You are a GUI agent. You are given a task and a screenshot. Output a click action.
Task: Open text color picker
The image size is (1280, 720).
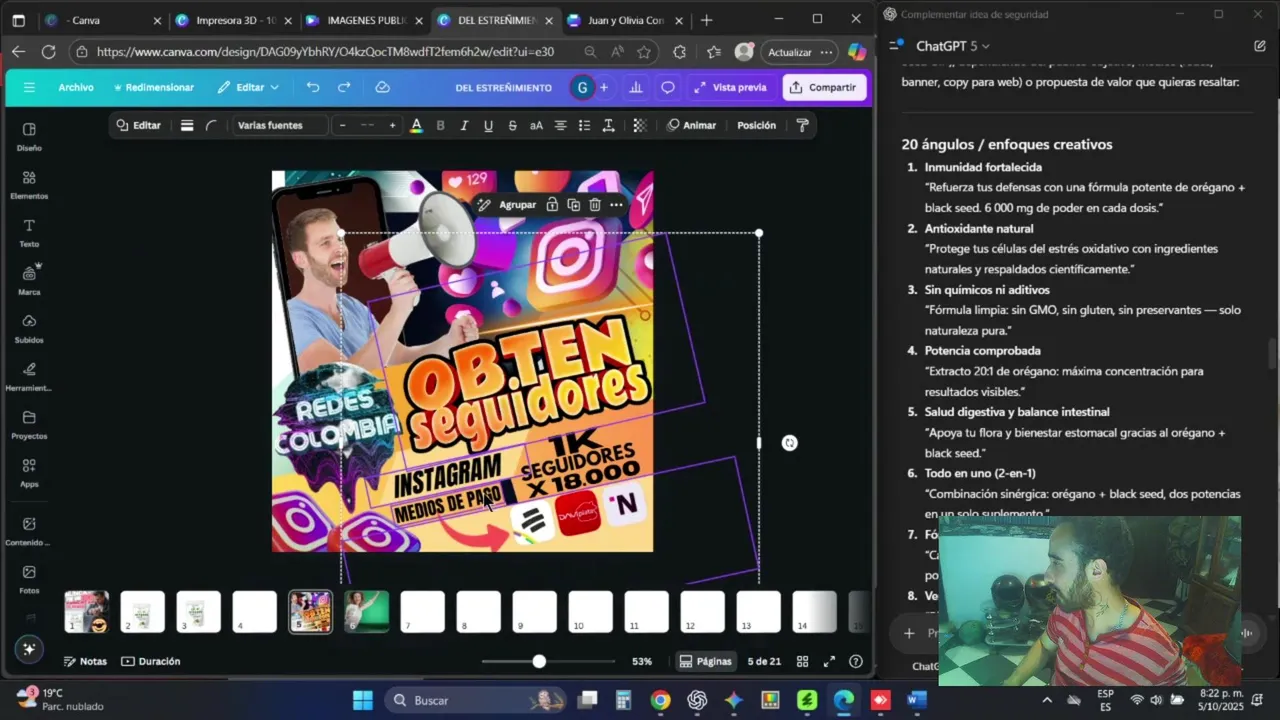[x=416, y=126]
